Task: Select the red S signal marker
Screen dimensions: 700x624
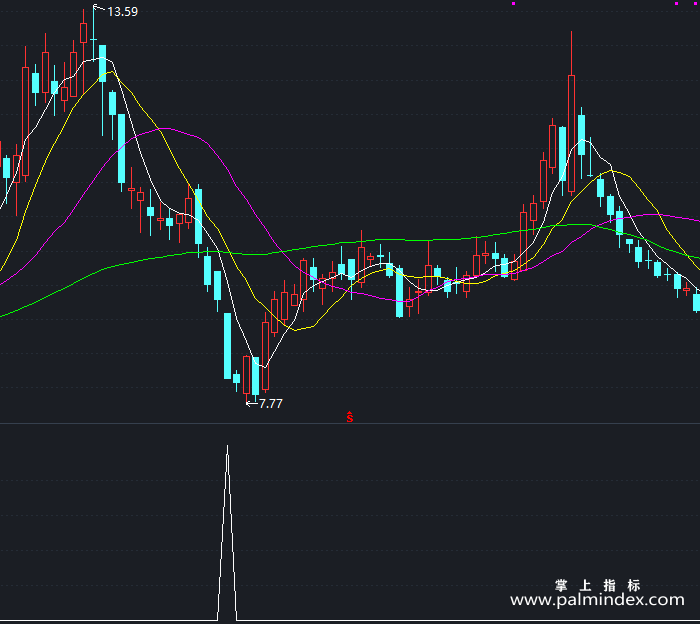Action: (x=350, y=417)
